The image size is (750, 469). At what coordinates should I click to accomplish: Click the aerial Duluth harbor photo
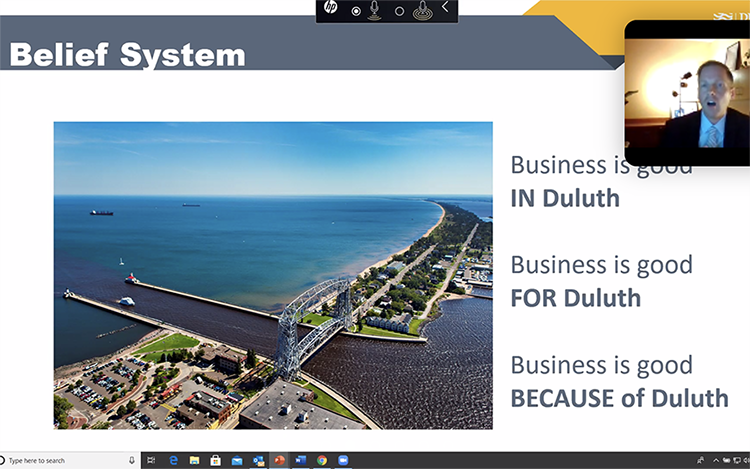(273, 275)
